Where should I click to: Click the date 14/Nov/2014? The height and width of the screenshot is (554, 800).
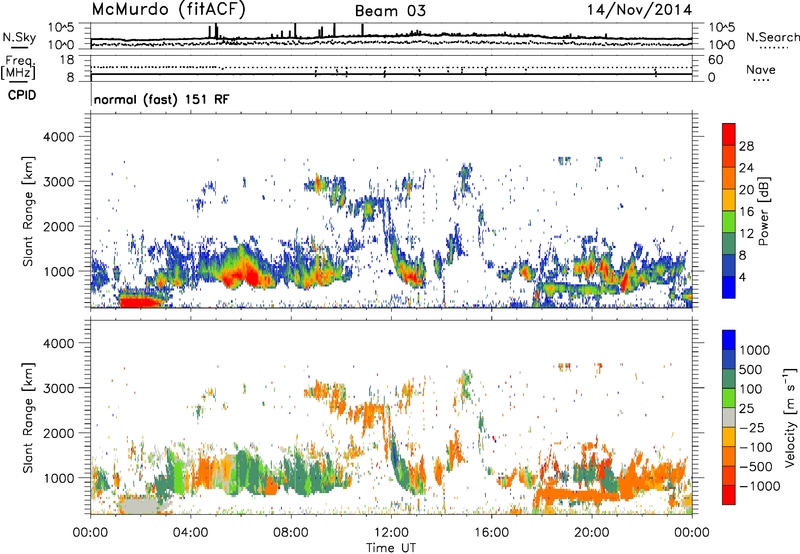pos(640,10)
